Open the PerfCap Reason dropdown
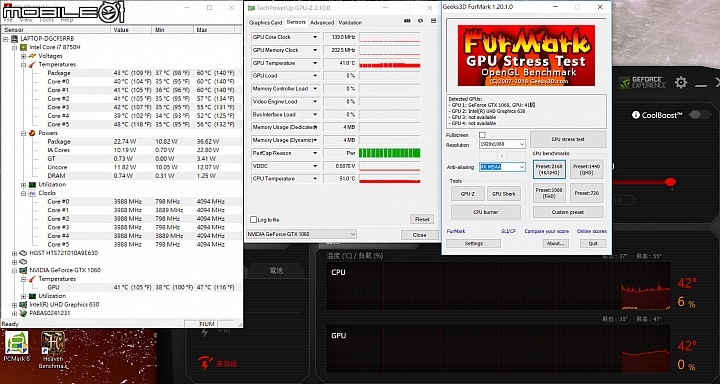 [315, 153]
